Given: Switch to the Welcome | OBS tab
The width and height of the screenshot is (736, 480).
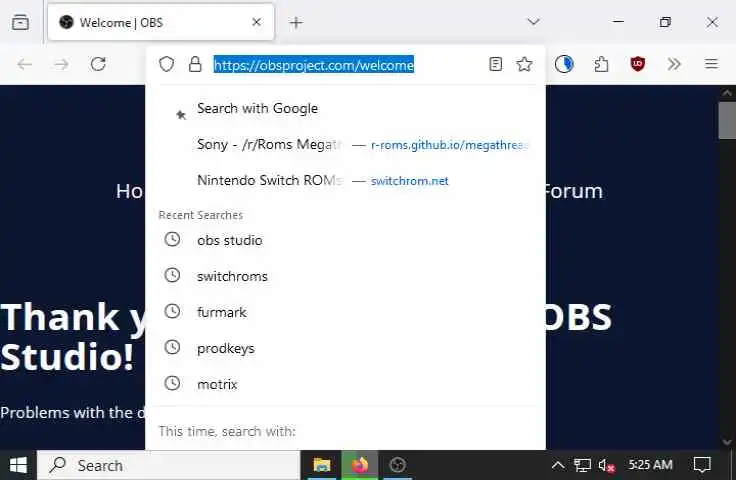Looking at the screenshot, I should [x=161, y=22].
